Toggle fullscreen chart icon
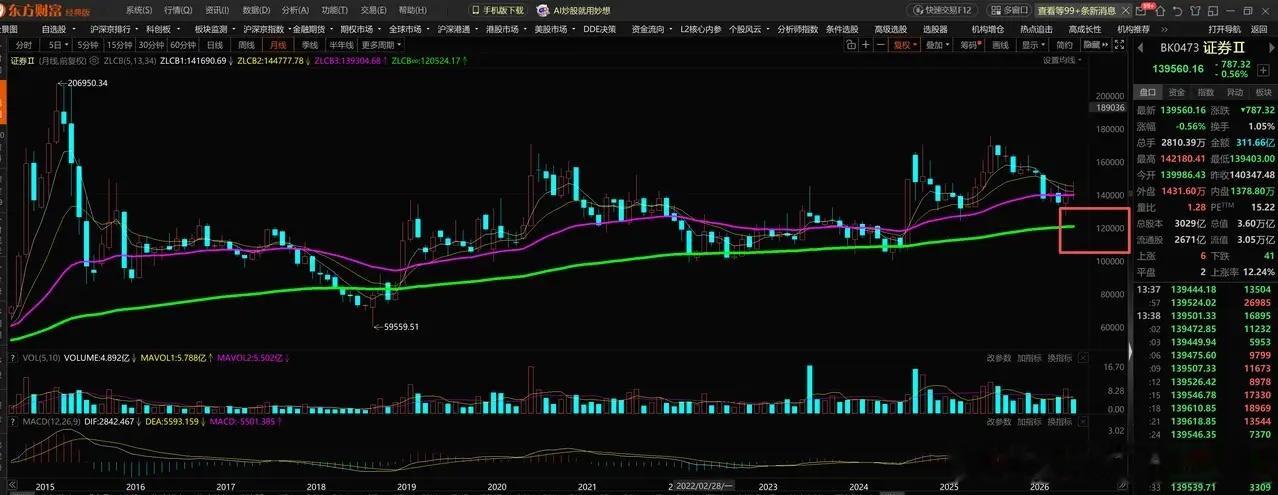1278x495 pixels. pyautogui.click(x=1119, y=45)
